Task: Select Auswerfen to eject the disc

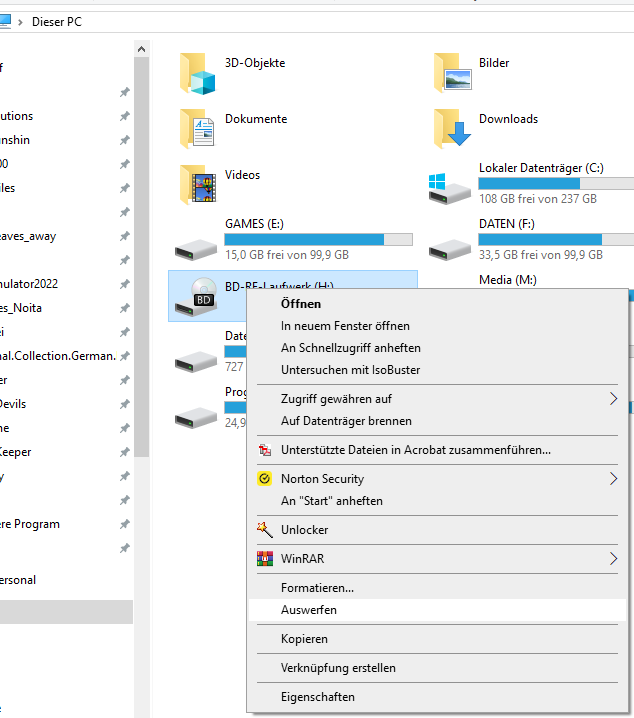Action: coord(437,610)
